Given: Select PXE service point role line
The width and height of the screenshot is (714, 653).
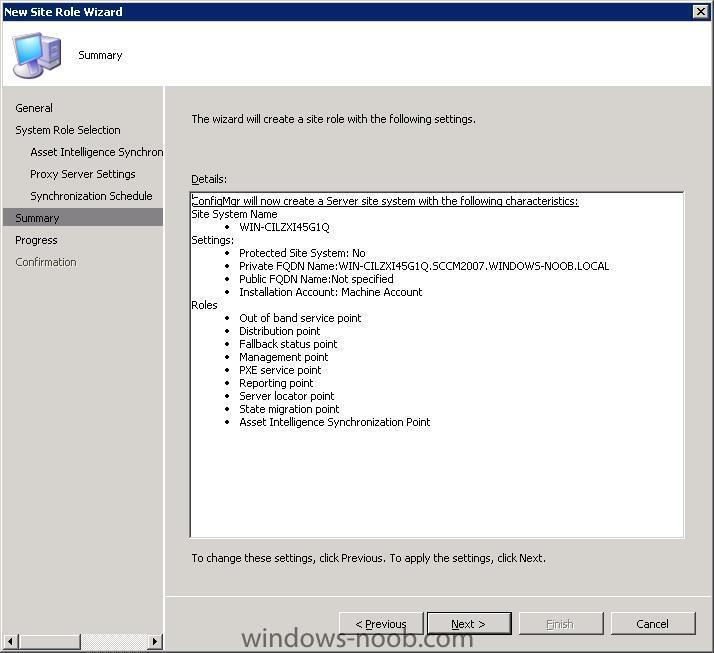Looking at the screenshot, I should (280, 370).
